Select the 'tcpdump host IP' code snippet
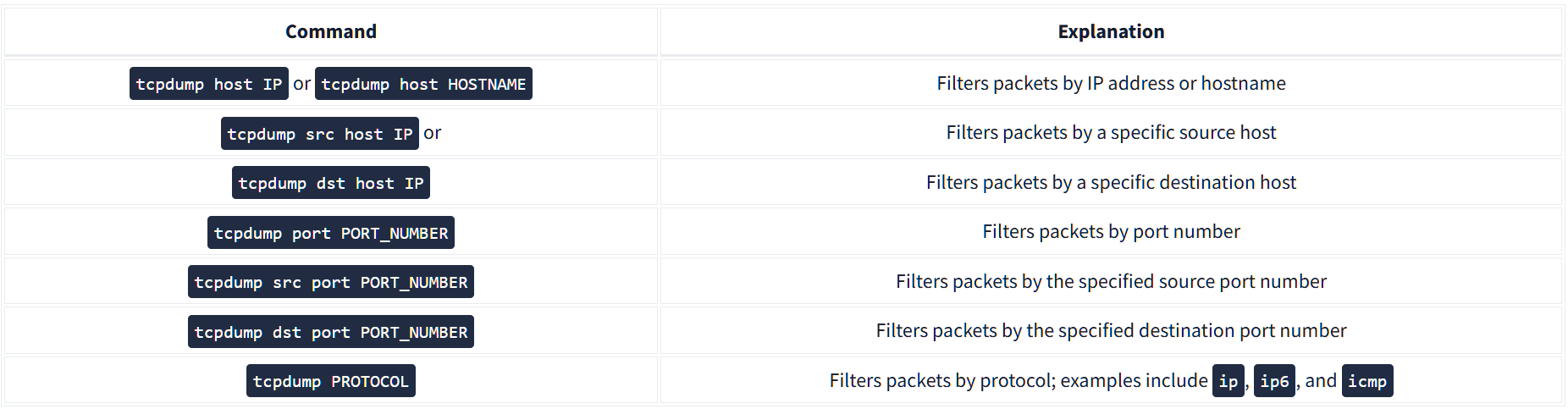The height and width of the screenshot is (409, 1568). (x=208, y=84)
